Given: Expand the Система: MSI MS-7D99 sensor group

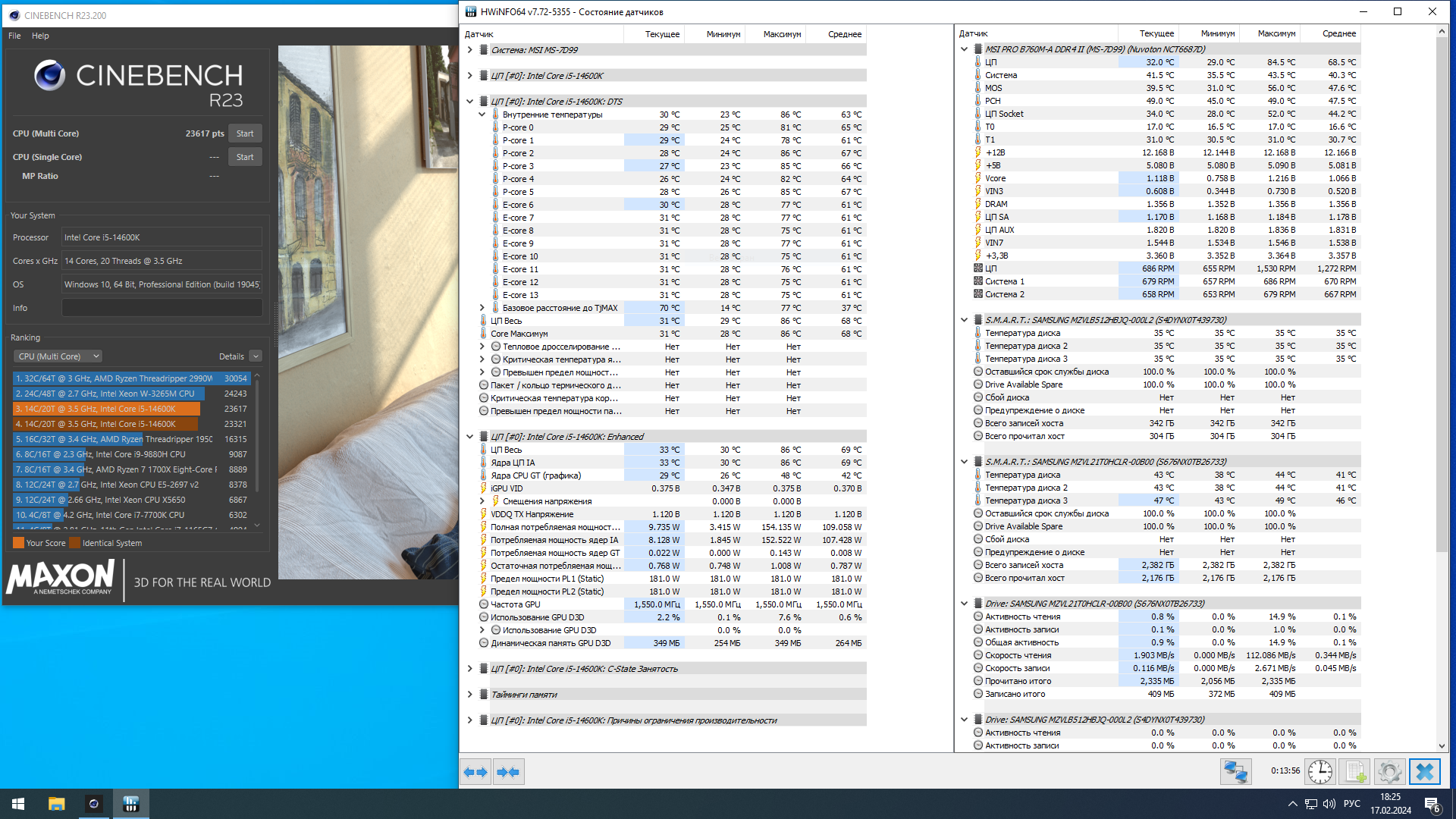Looking at the screenshot, I should 469,50.
